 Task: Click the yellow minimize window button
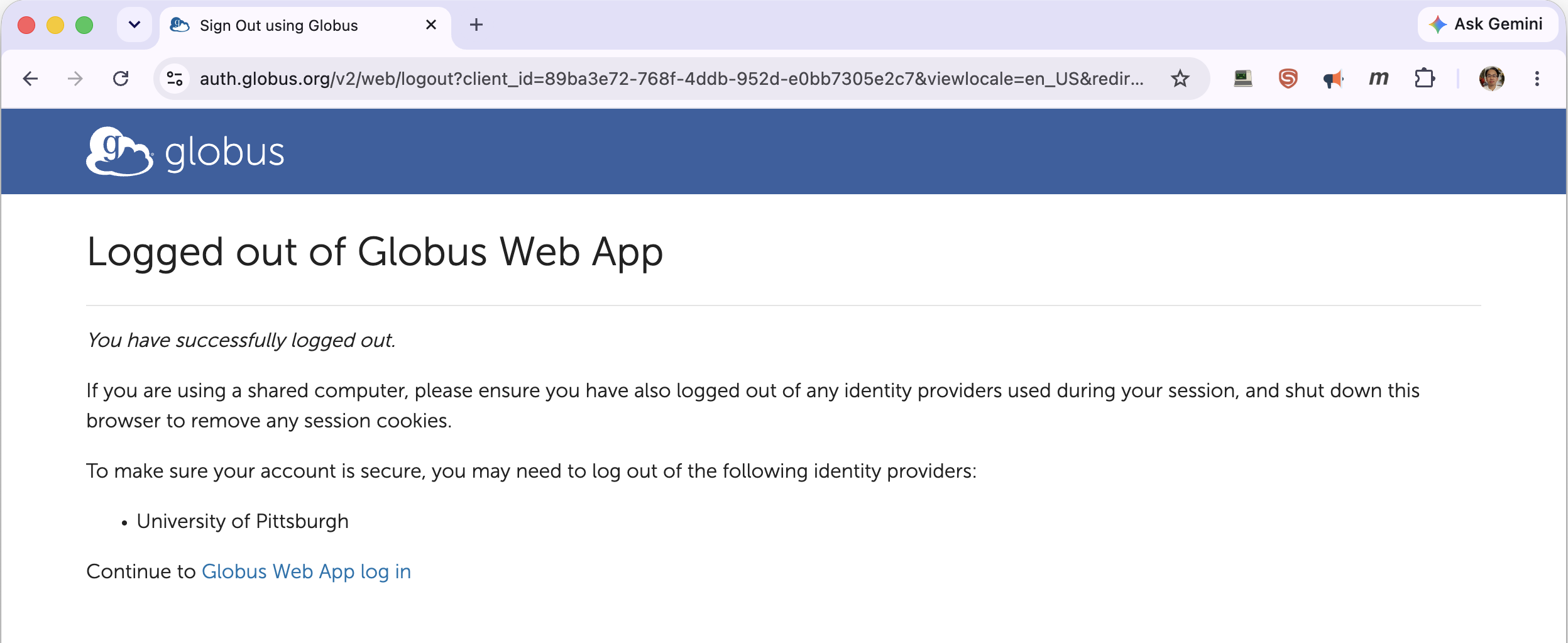click(55, 25)
